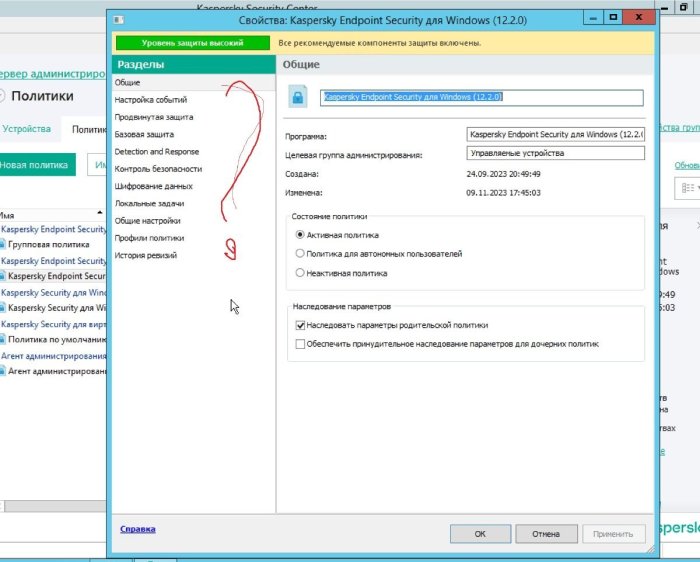The width and height of the screenshot is (700, 562).
Task: Click the policy lock icon
Action: pos(298,96)
